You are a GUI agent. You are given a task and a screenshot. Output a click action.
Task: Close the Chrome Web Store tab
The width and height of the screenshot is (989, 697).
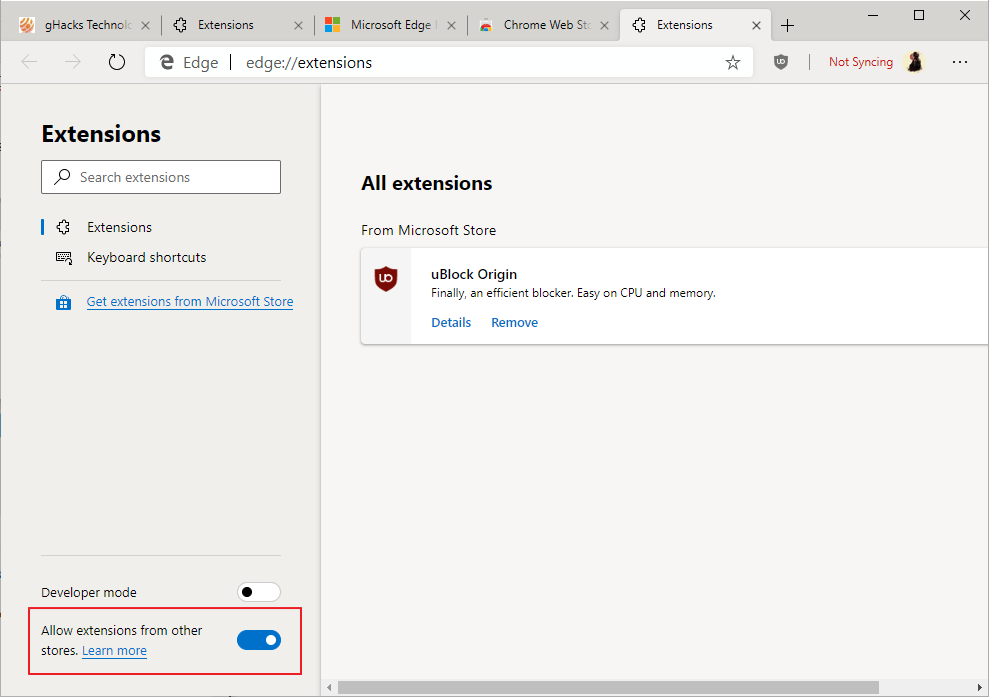(x=604, y=26)
